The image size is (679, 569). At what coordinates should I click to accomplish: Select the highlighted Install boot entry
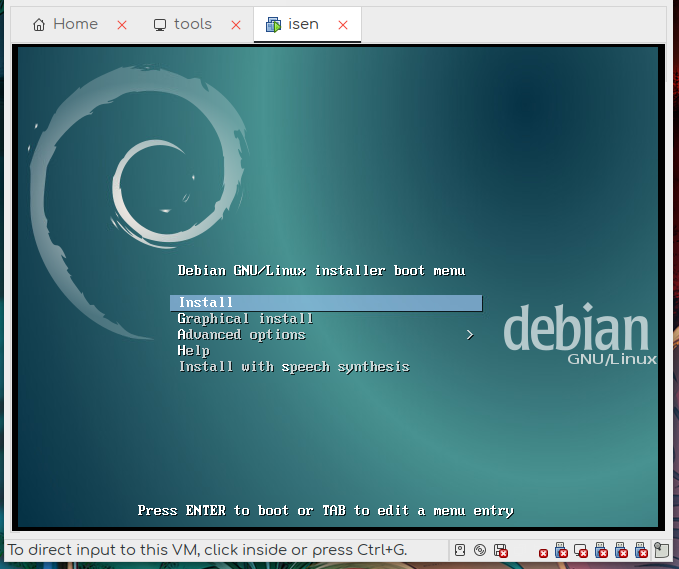pos(326,302)
